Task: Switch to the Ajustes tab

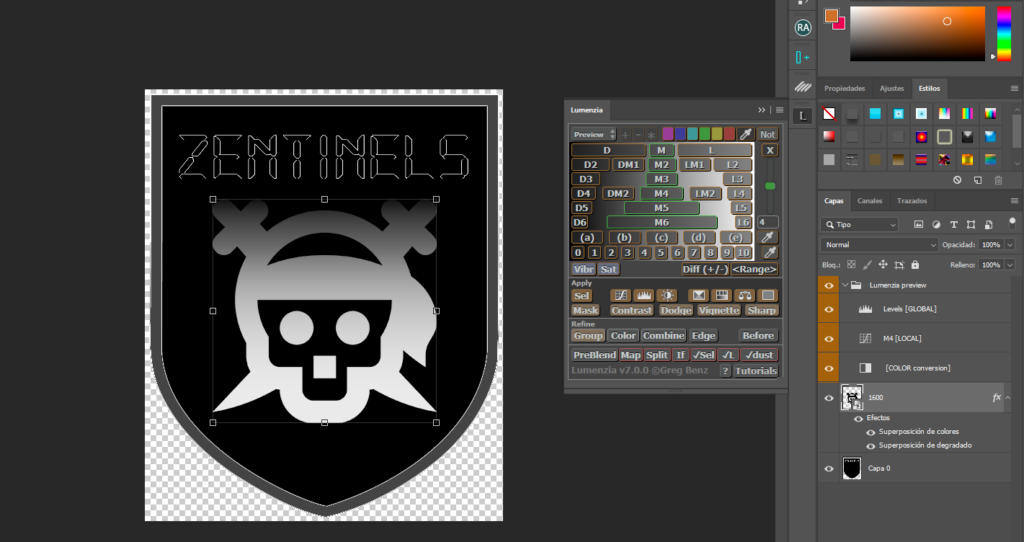Action: pyautogui.click(x=891, y=88)
